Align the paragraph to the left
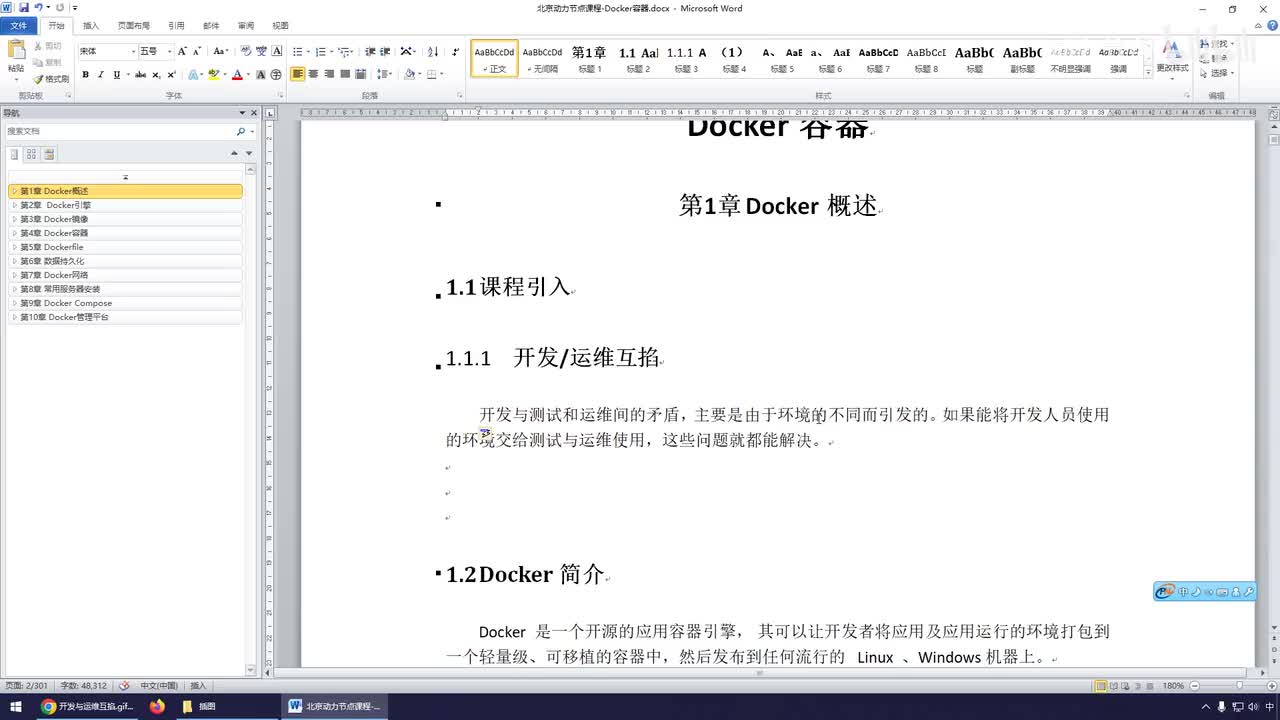Image resolution: width=1280 pixels, height=720 pixels. click(298, 74)
